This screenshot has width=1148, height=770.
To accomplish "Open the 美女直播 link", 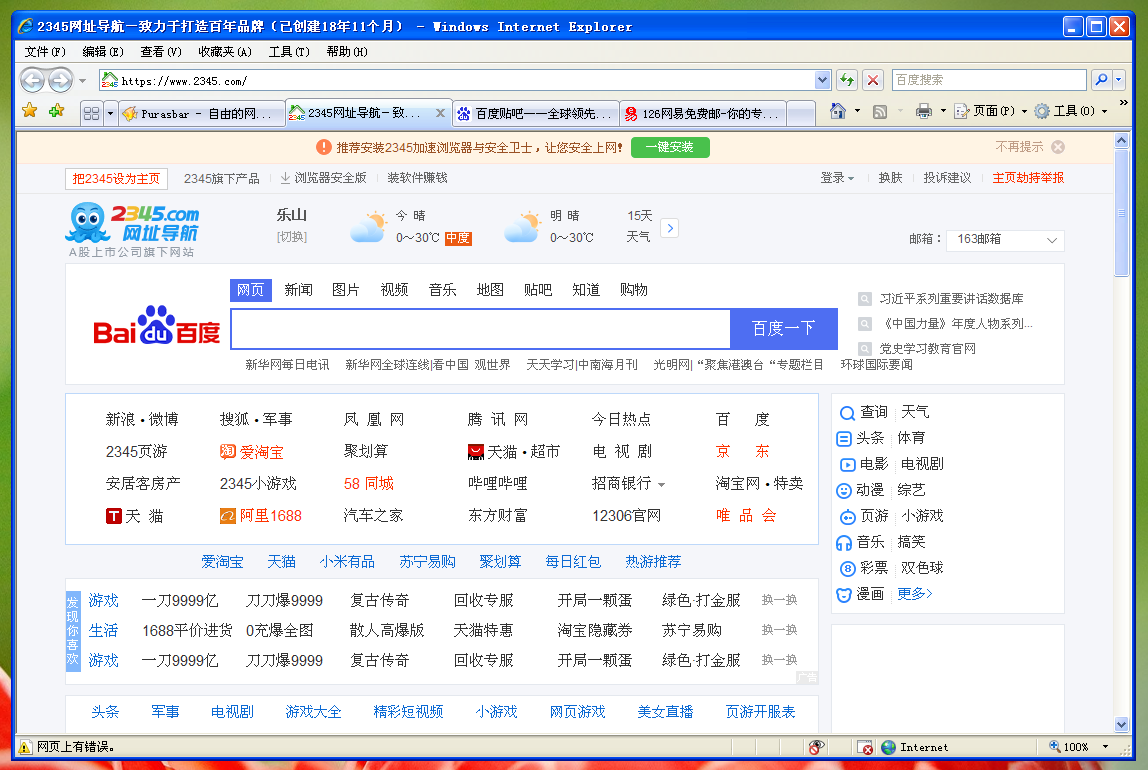I will (x=665, y=712).
